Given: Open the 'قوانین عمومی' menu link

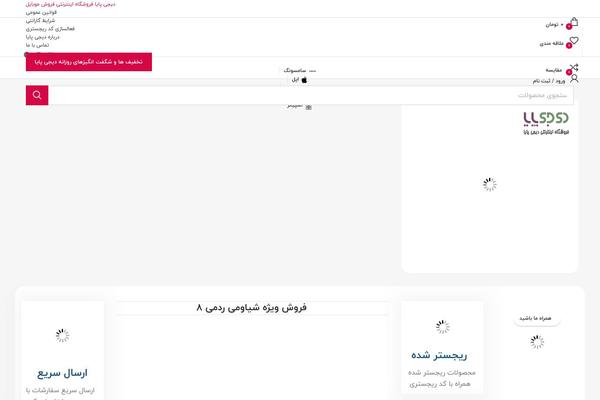Looking at the screenshot, I should click(x=41, y=12).
